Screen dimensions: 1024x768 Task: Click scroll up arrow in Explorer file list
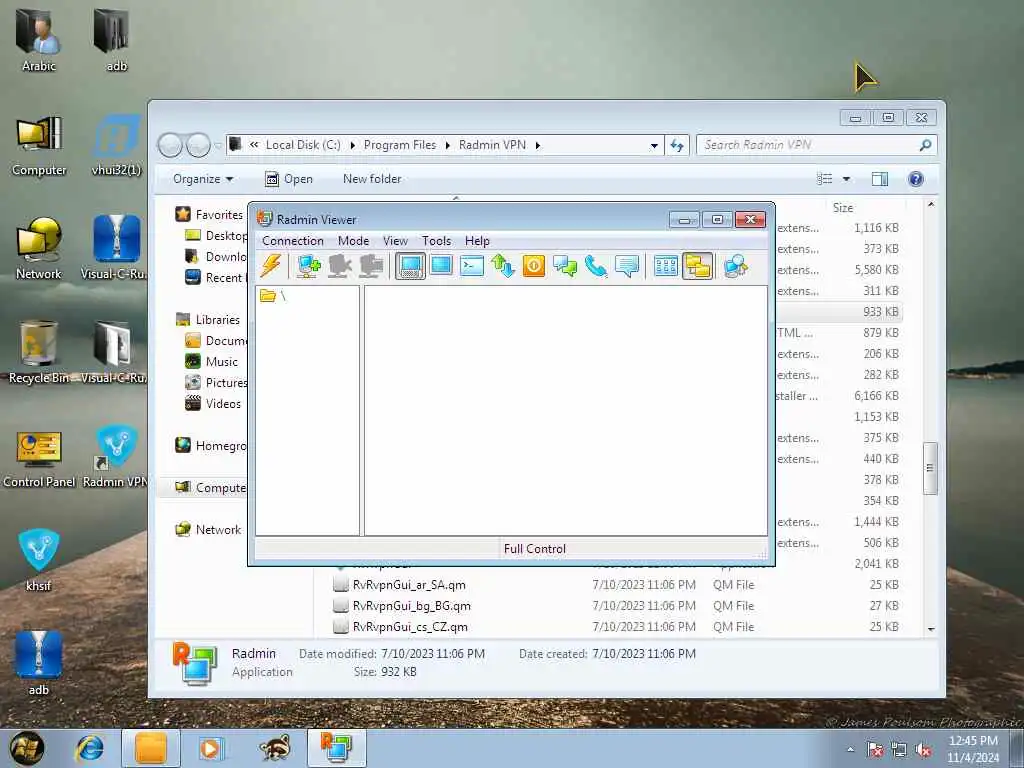click(x=931, y=205)
